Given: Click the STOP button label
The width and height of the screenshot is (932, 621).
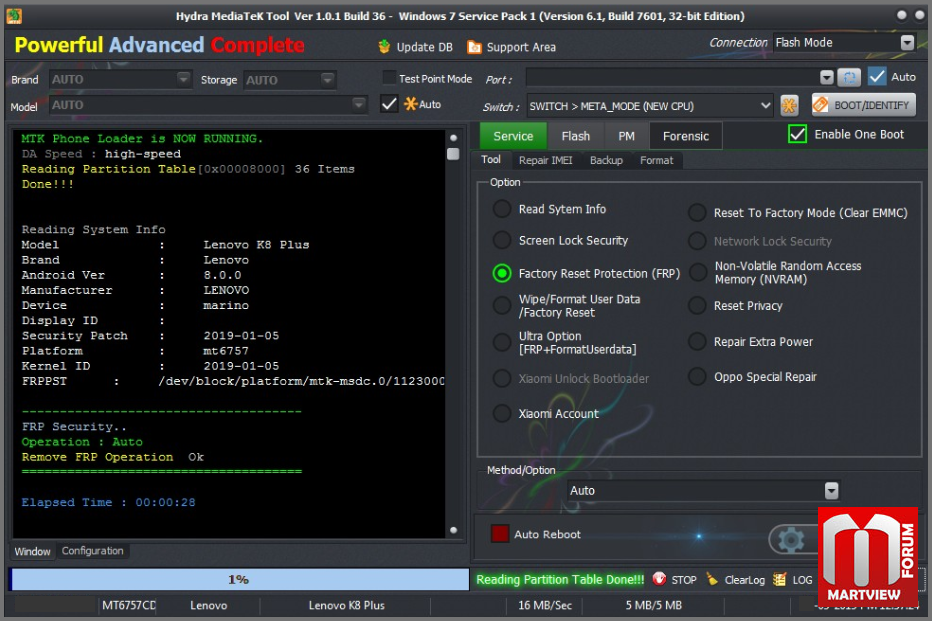Looking at the screenshot, I should click(x=684, y=579).
